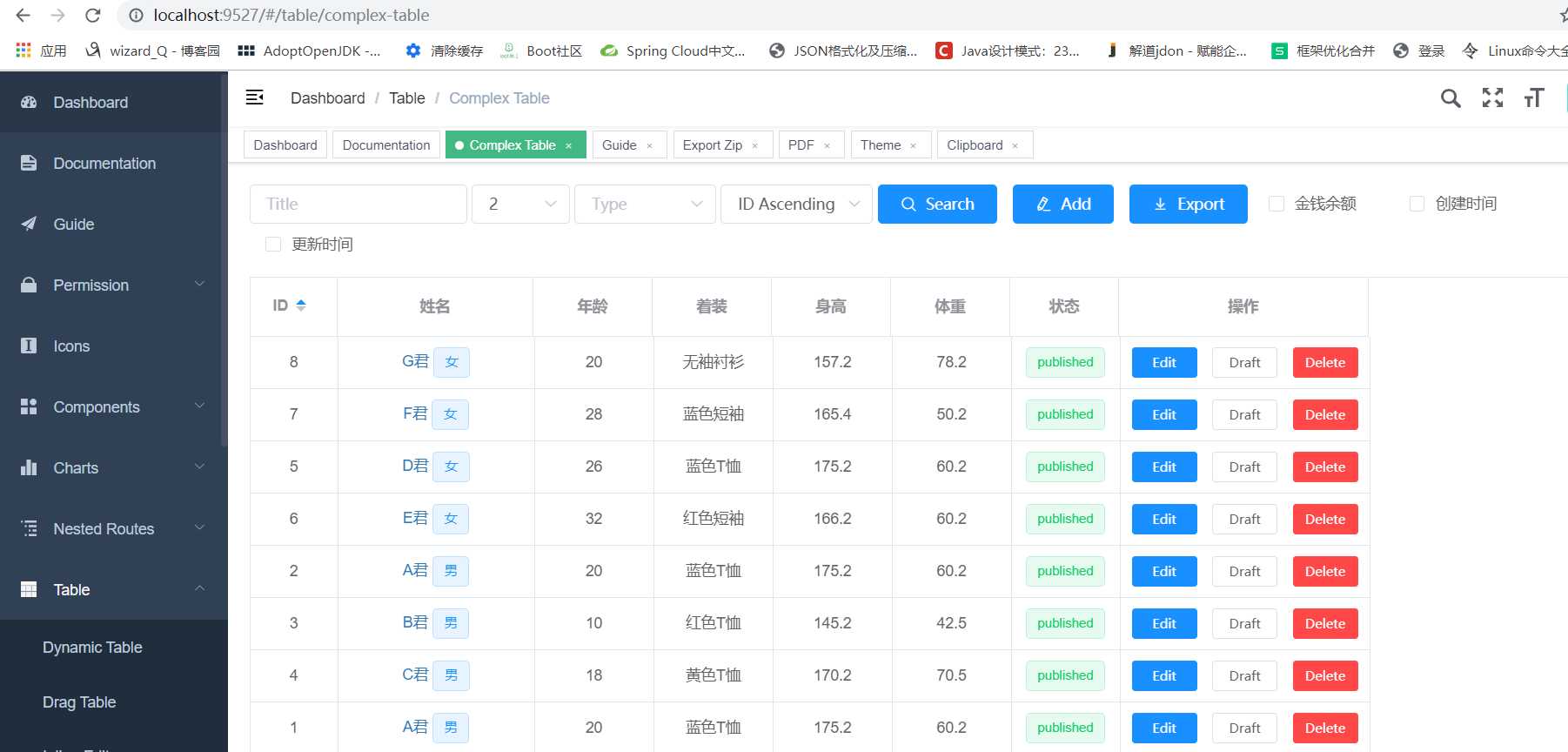Open the 登录 bookmark
Image resolution: width=1568 pixels, height=752 pixels.
point(1418,50)
